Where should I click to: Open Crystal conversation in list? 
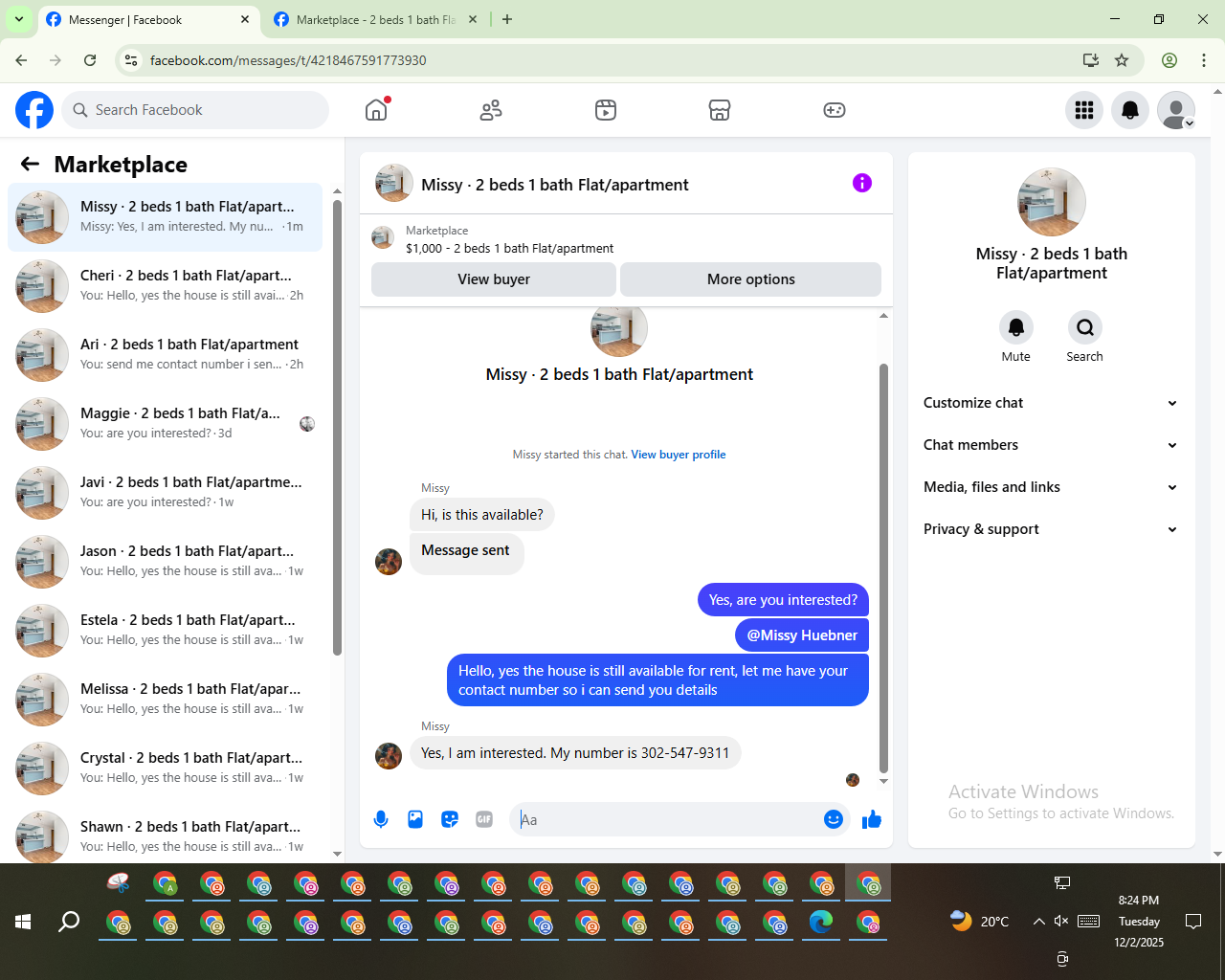point(165,768)
